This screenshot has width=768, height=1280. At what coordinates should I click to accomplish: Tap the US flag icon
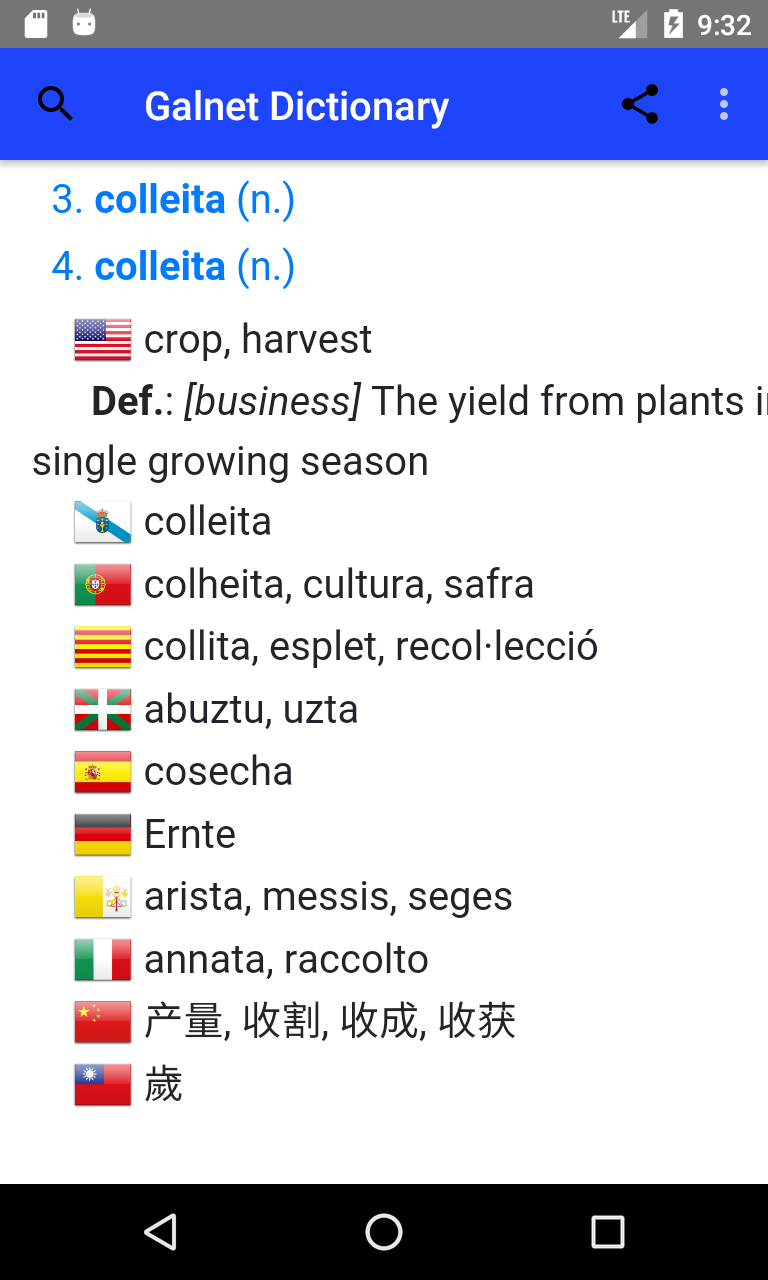coord(103,340)
